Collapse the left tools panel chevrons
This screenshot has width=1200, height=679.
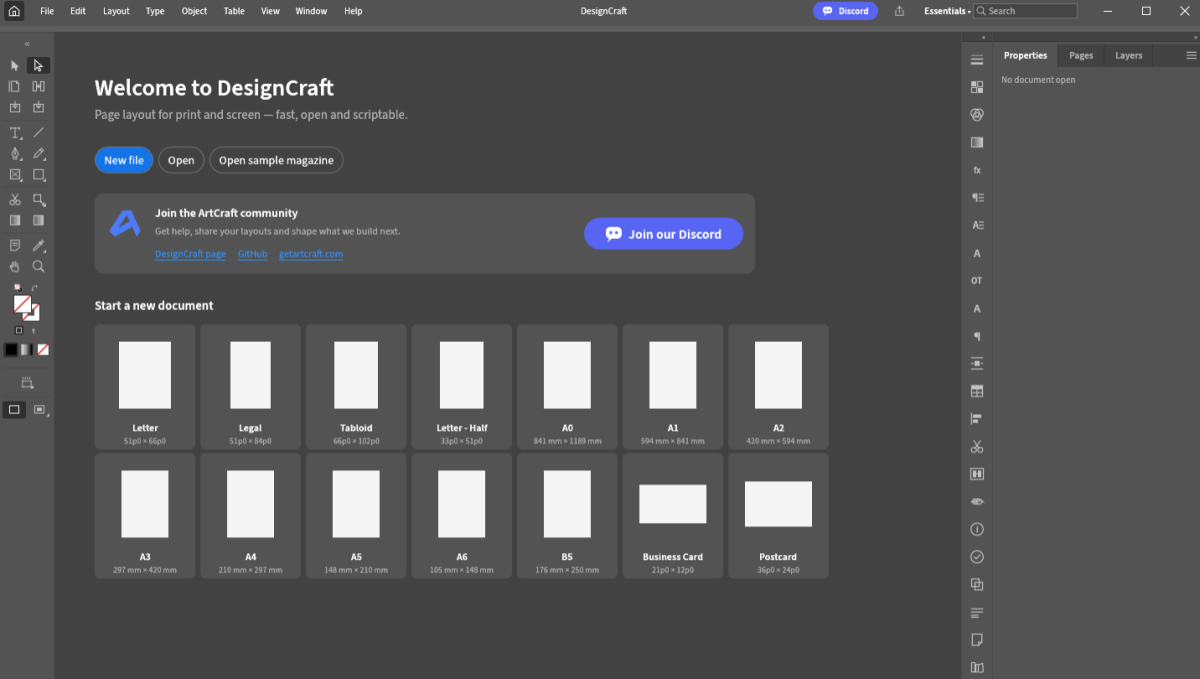(x=27, y=44)
